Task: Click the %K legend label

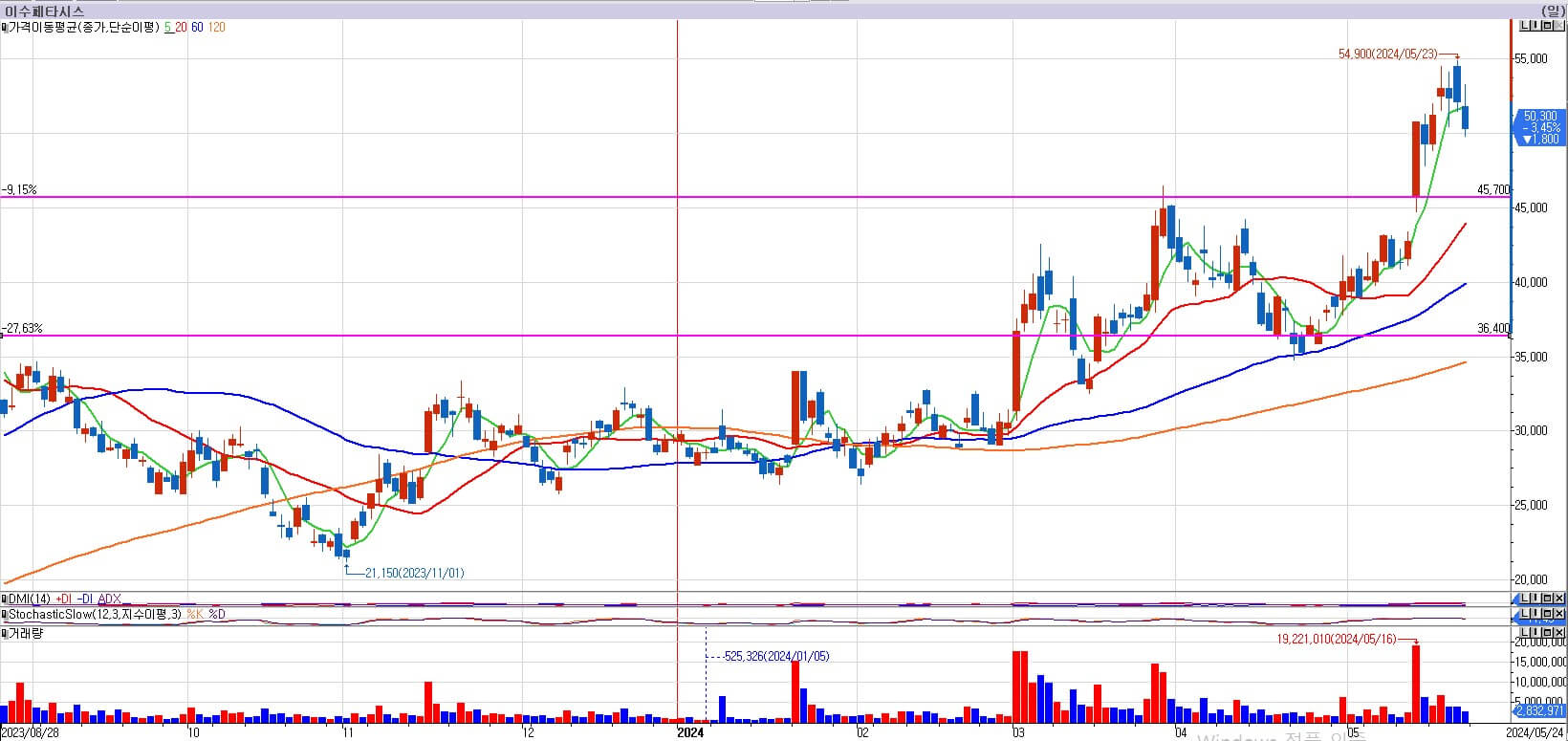Action: coord(195,615)
